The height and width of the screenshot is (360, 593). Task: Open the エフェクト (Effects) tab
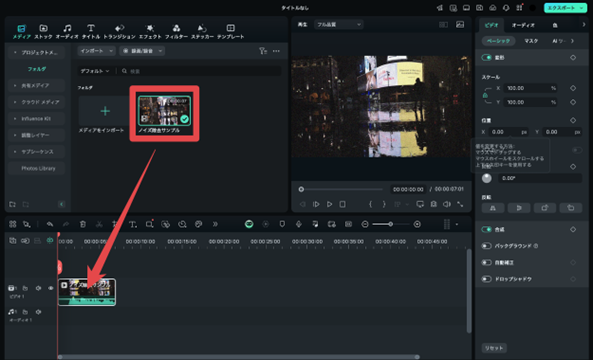(150, 32)
